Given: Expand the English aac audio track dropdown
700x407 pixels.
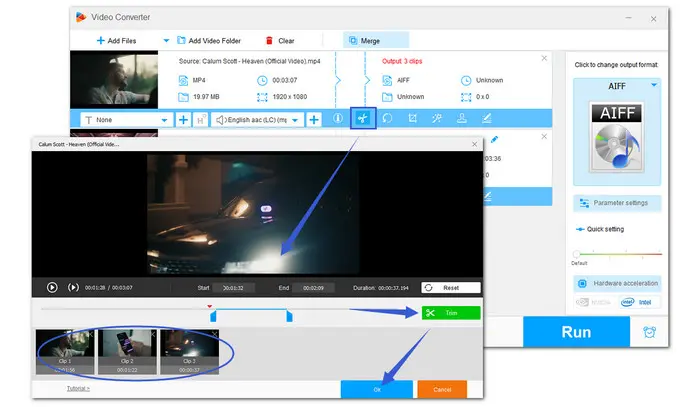Looking at the screenshot, I should 295,120.
